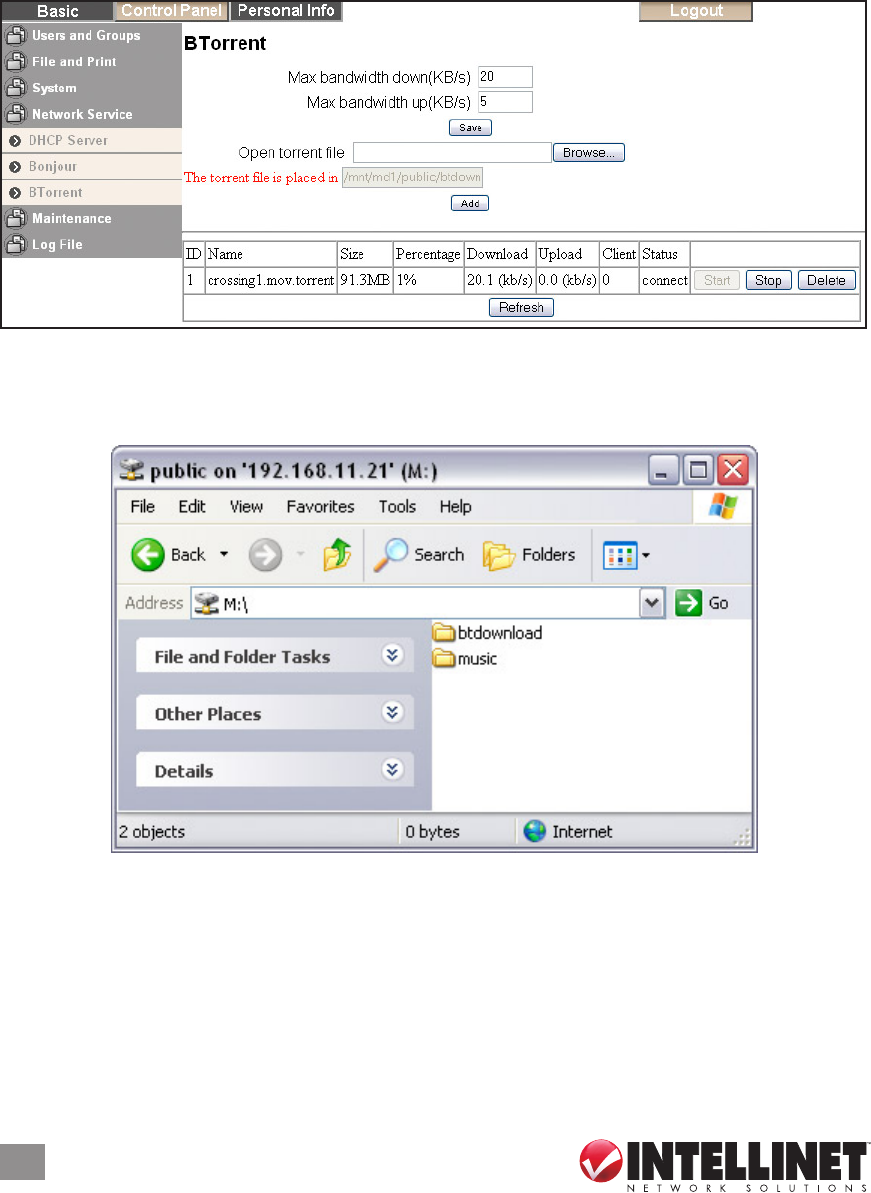Click the 2 objects status text
This screenshot has height=1193, width=871.
(x=151, y=832)
